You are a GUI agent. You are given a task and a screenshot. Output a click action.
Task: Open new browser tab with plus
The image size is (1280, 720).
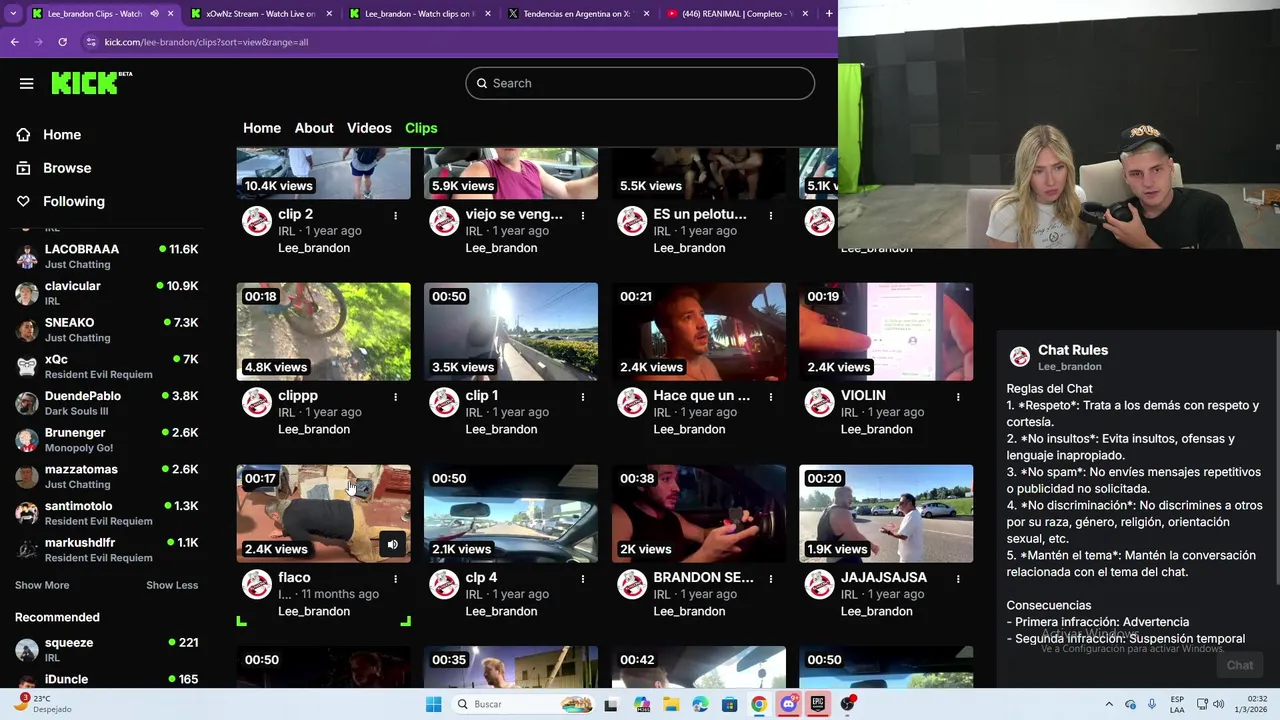[x=829, y=14]
